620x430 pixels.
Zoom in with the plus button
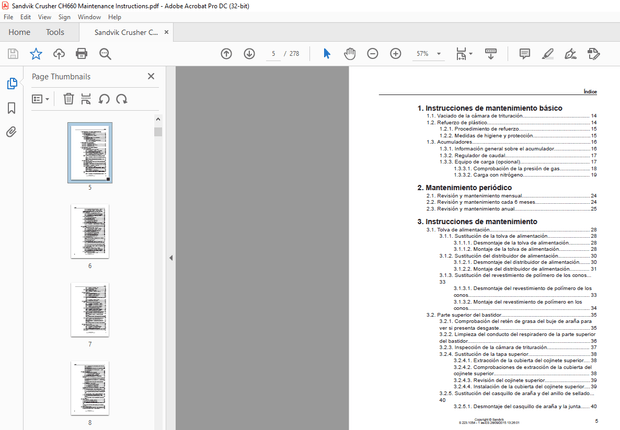395,53
